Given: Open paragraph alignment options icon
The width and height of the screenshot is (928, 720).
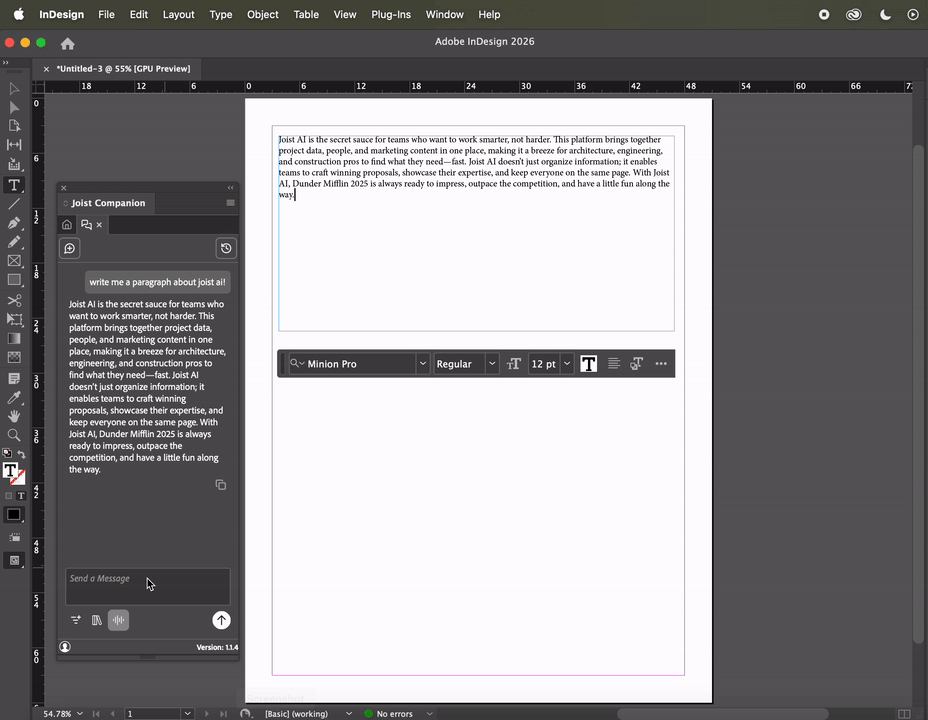Looking at the screenshot, I should pos(614,364).
